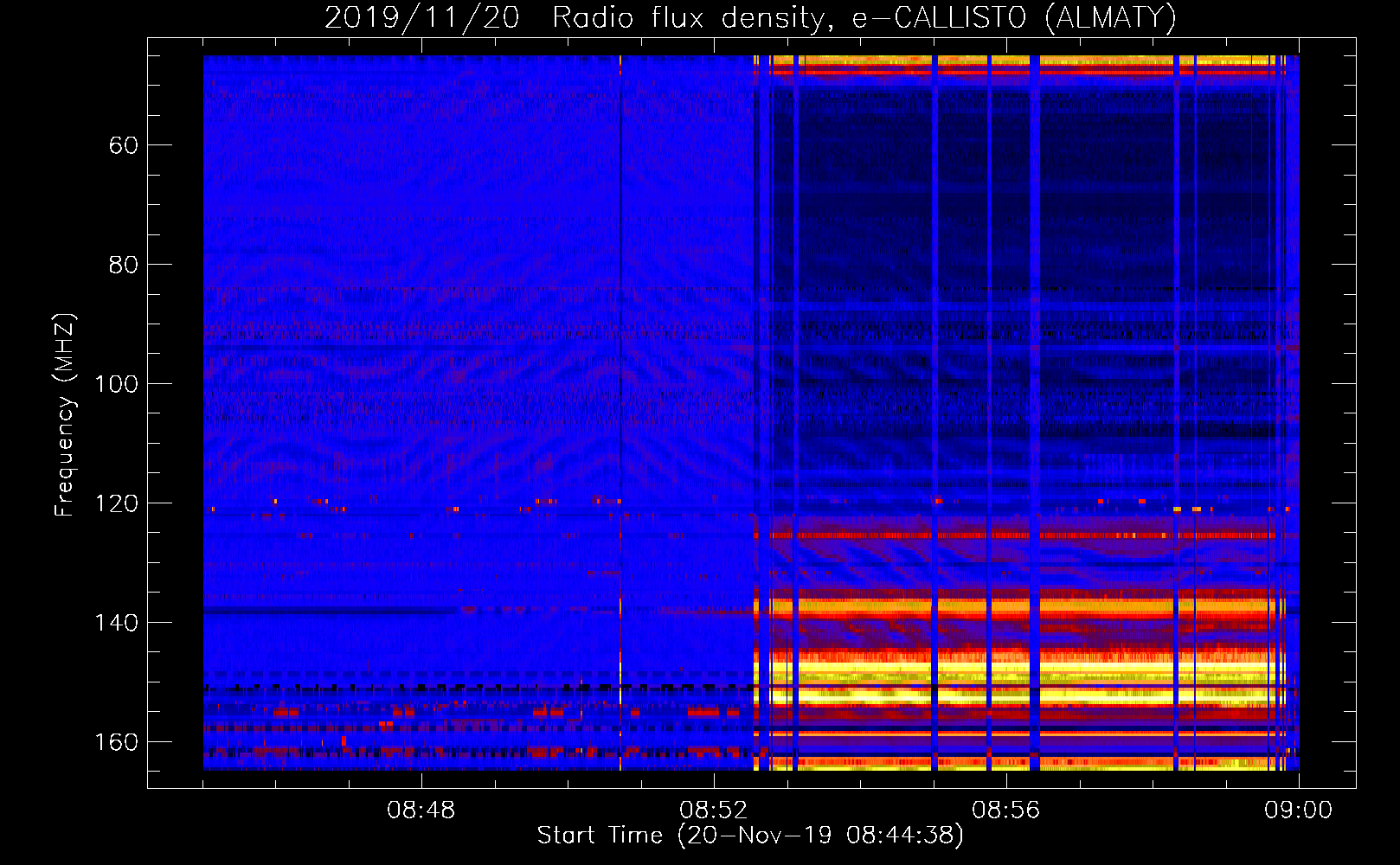
Task: Click the 09:00 time tick label
Action: pyautogui.click(x=1299, y=811)
